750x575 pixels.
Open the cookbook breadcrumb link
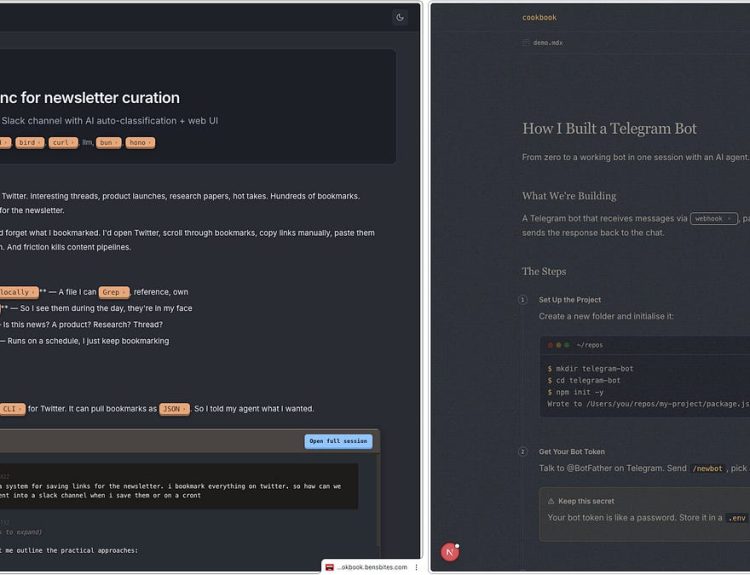click(x=539, y=17)
